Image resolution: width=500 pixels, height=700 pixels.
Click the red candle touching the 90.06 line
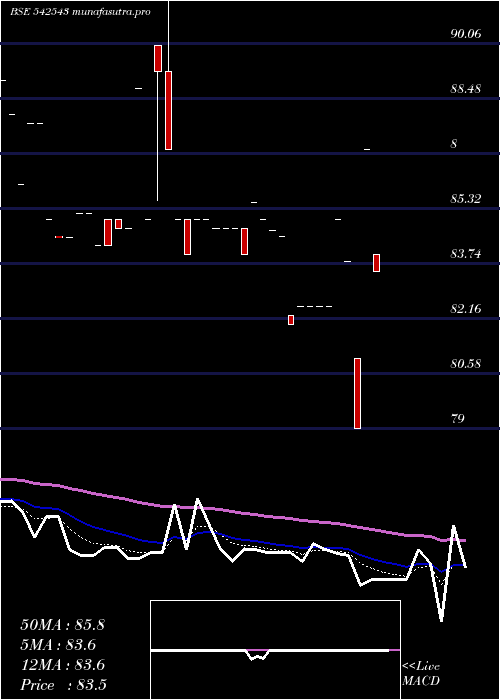tap(158, 58)
